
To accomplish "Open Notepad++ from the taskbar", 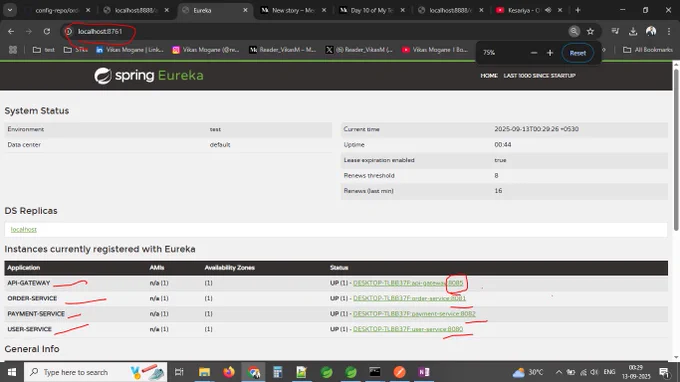I will point(302,372).
